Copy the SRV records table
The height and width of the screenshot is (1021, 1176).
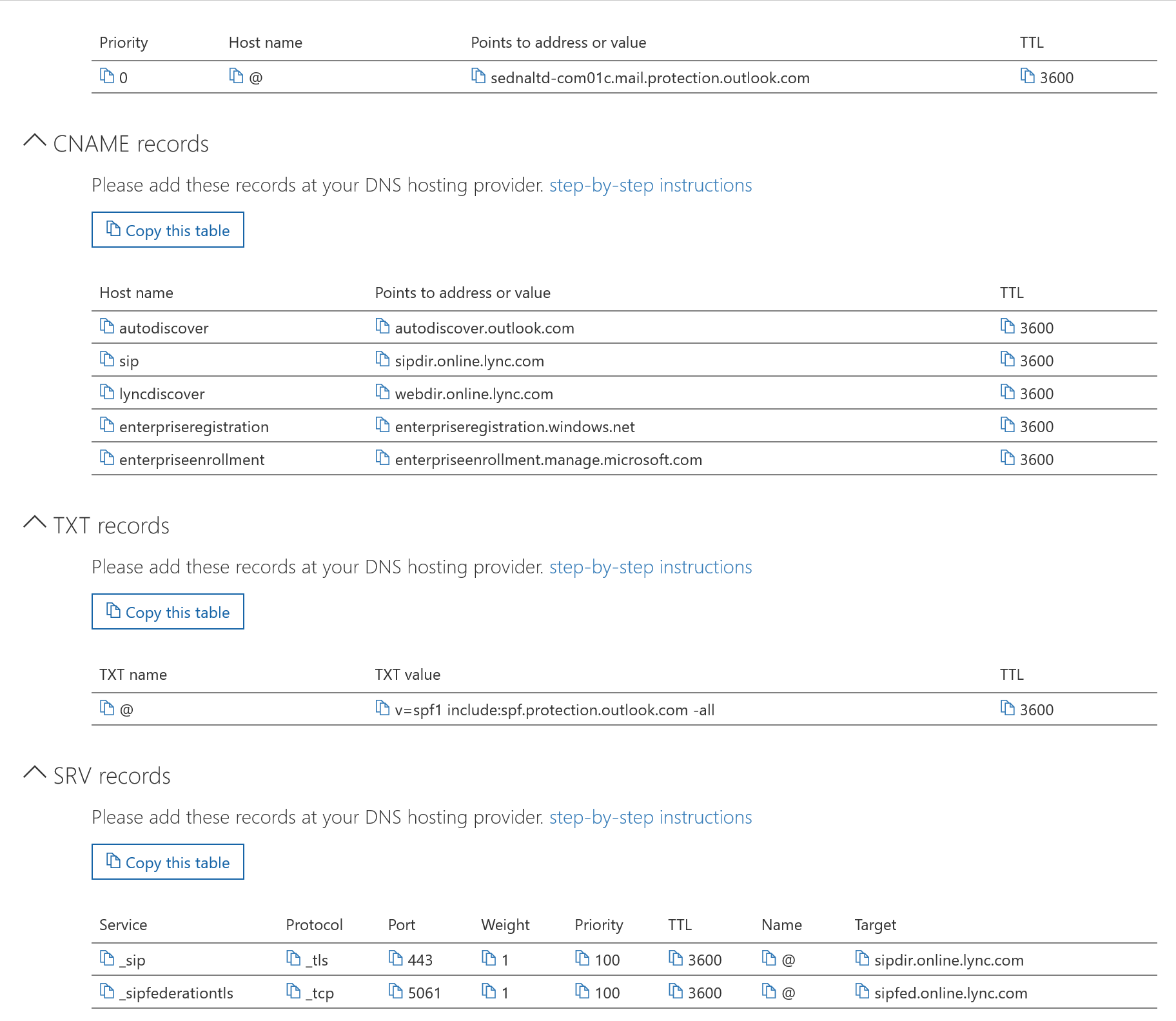[x=168, y=862]
